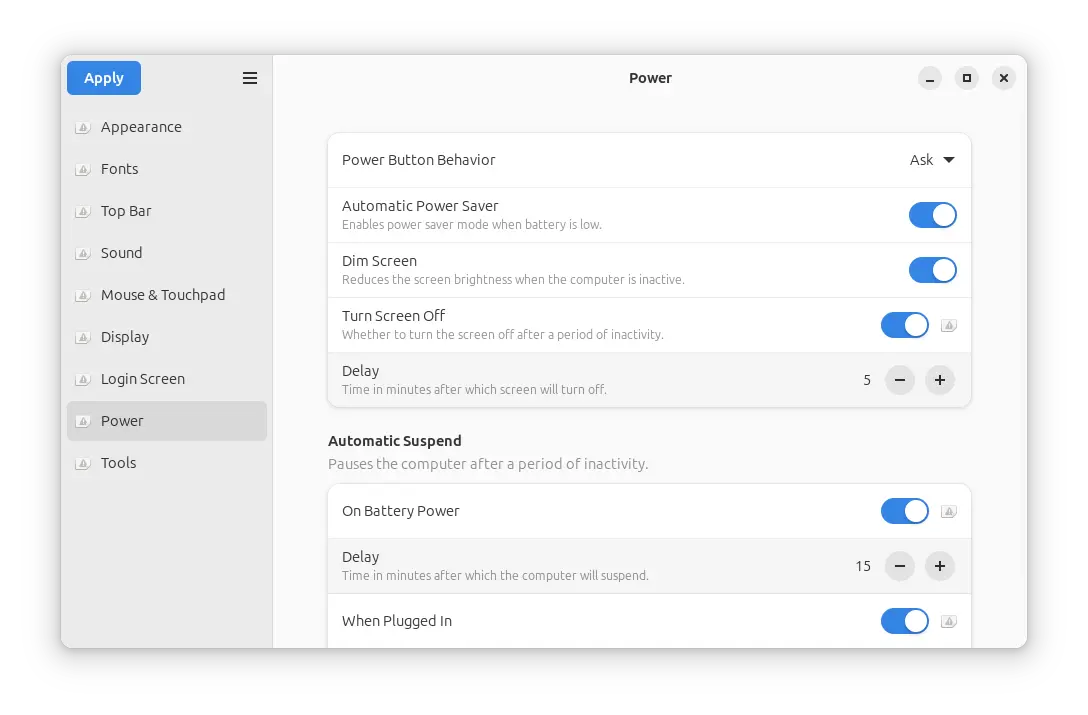The image size is (1088, 715).
Task: Click the icon beside Display in the sidebar
Action: [x=82, y=338]
